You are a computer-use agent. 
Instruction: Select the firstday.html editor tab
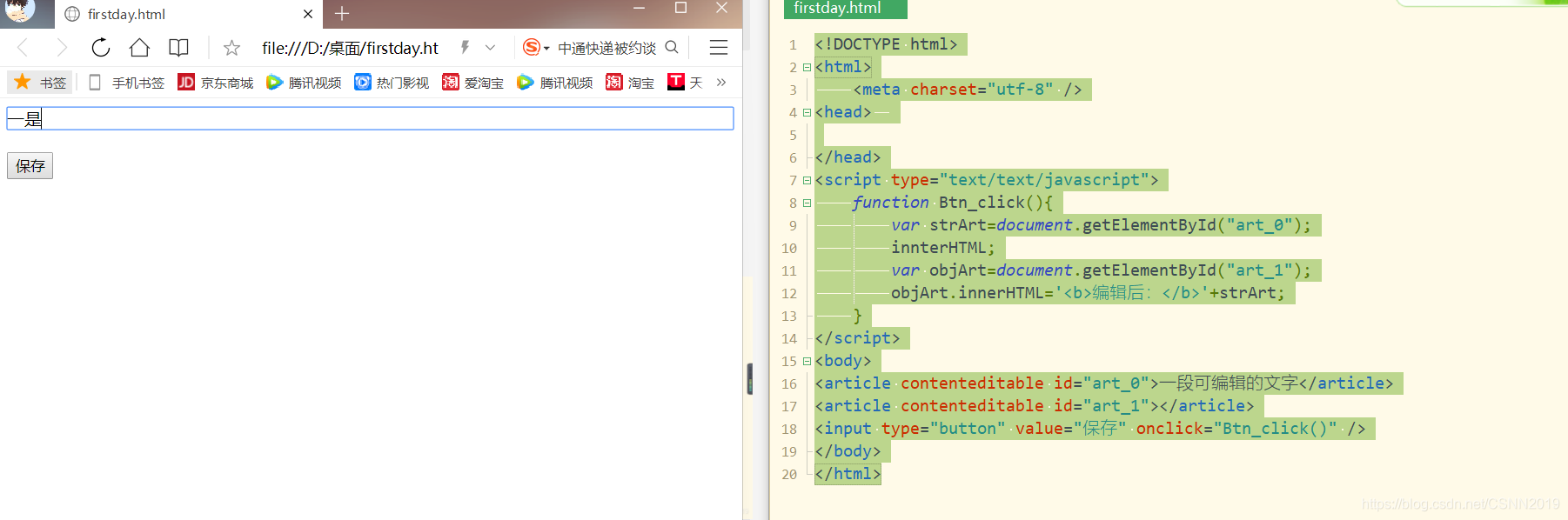click(845, 9)
